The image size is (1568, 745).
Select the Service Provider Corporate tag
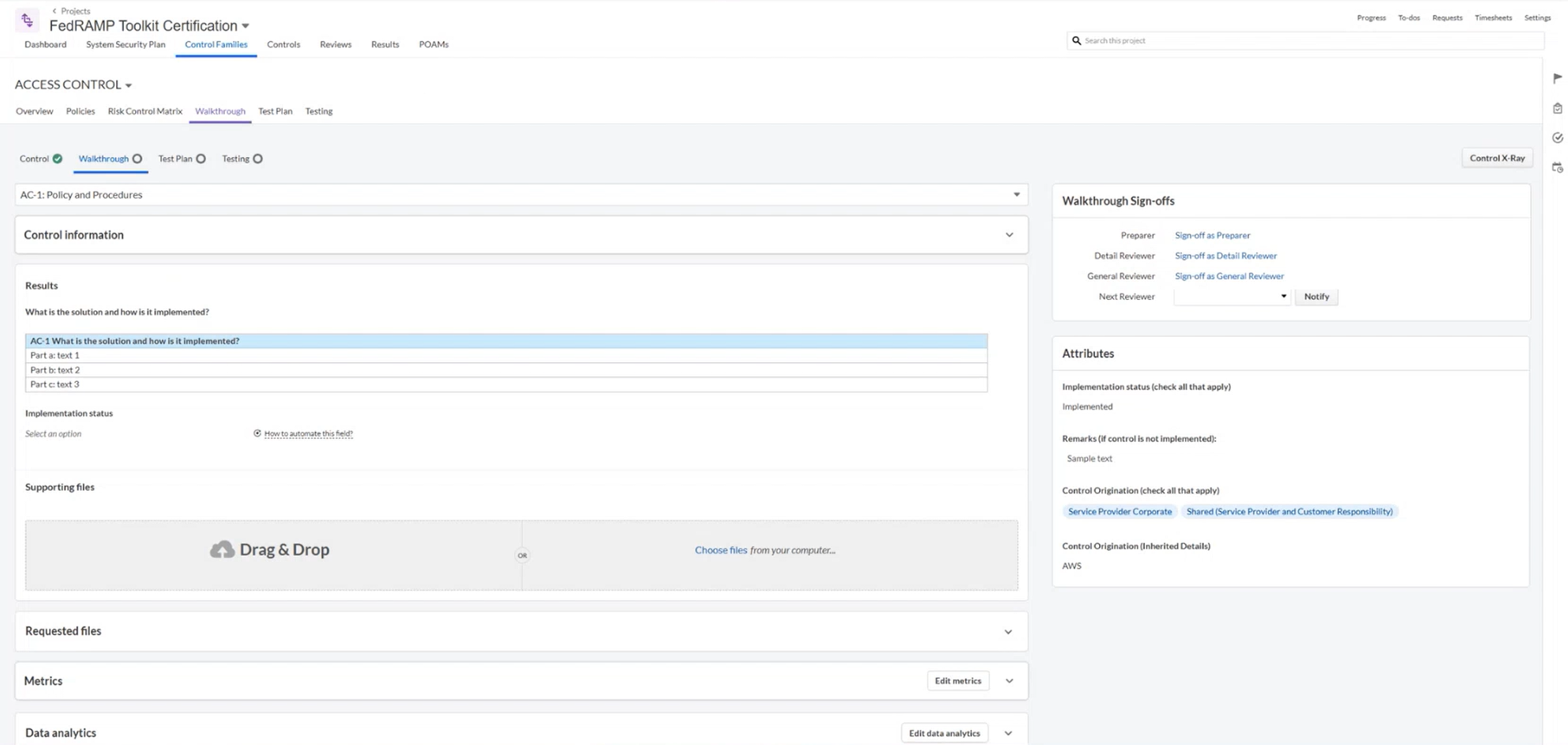[1119, 511]
